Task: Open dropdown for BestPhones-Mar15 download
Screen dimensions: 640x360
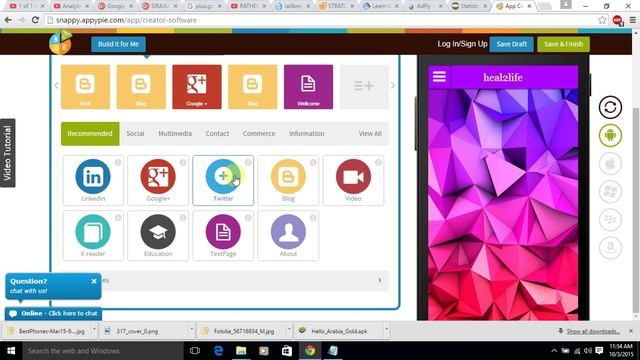Action: [94, 329]
